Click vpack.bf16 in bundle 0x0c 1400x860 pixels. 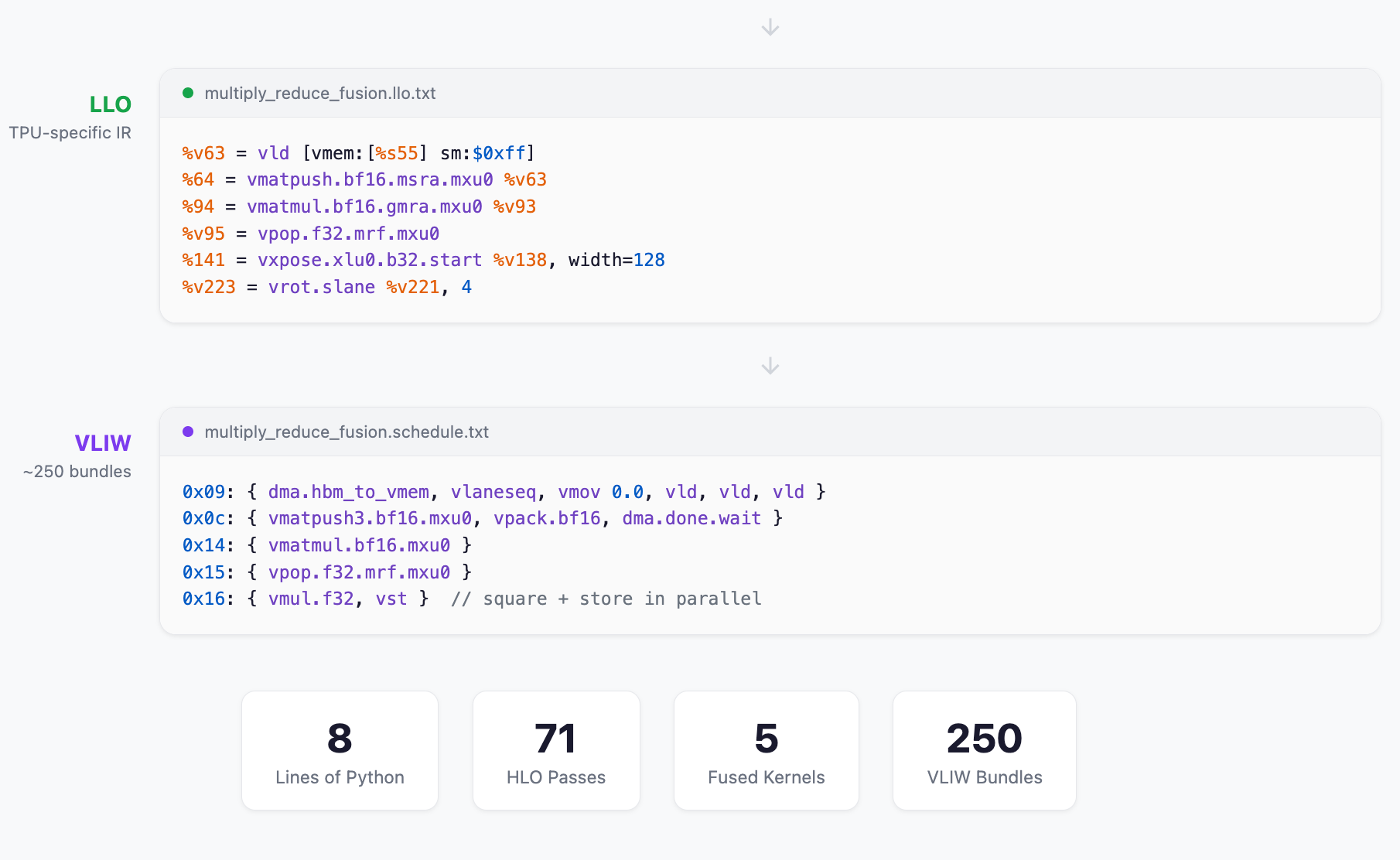coord(547,518)
